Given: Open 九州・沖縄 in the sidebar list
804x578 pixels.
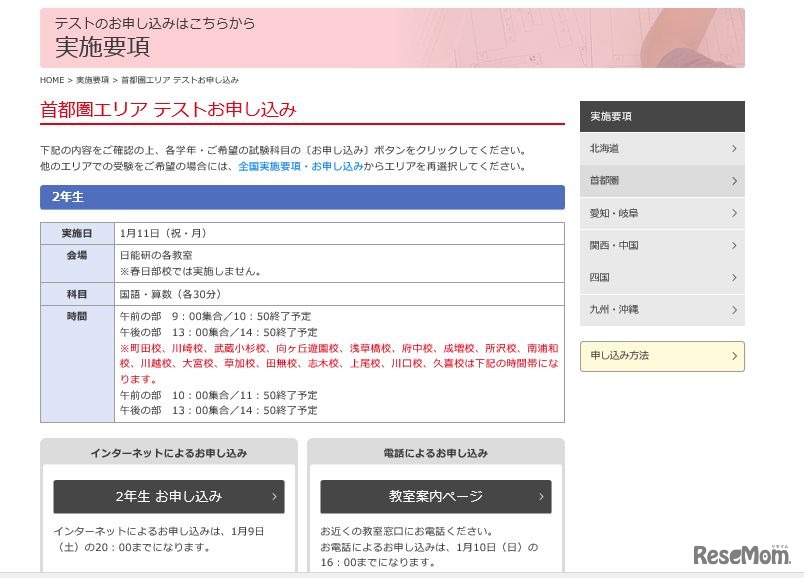Looking at the screenshot, I should (614, 309).
